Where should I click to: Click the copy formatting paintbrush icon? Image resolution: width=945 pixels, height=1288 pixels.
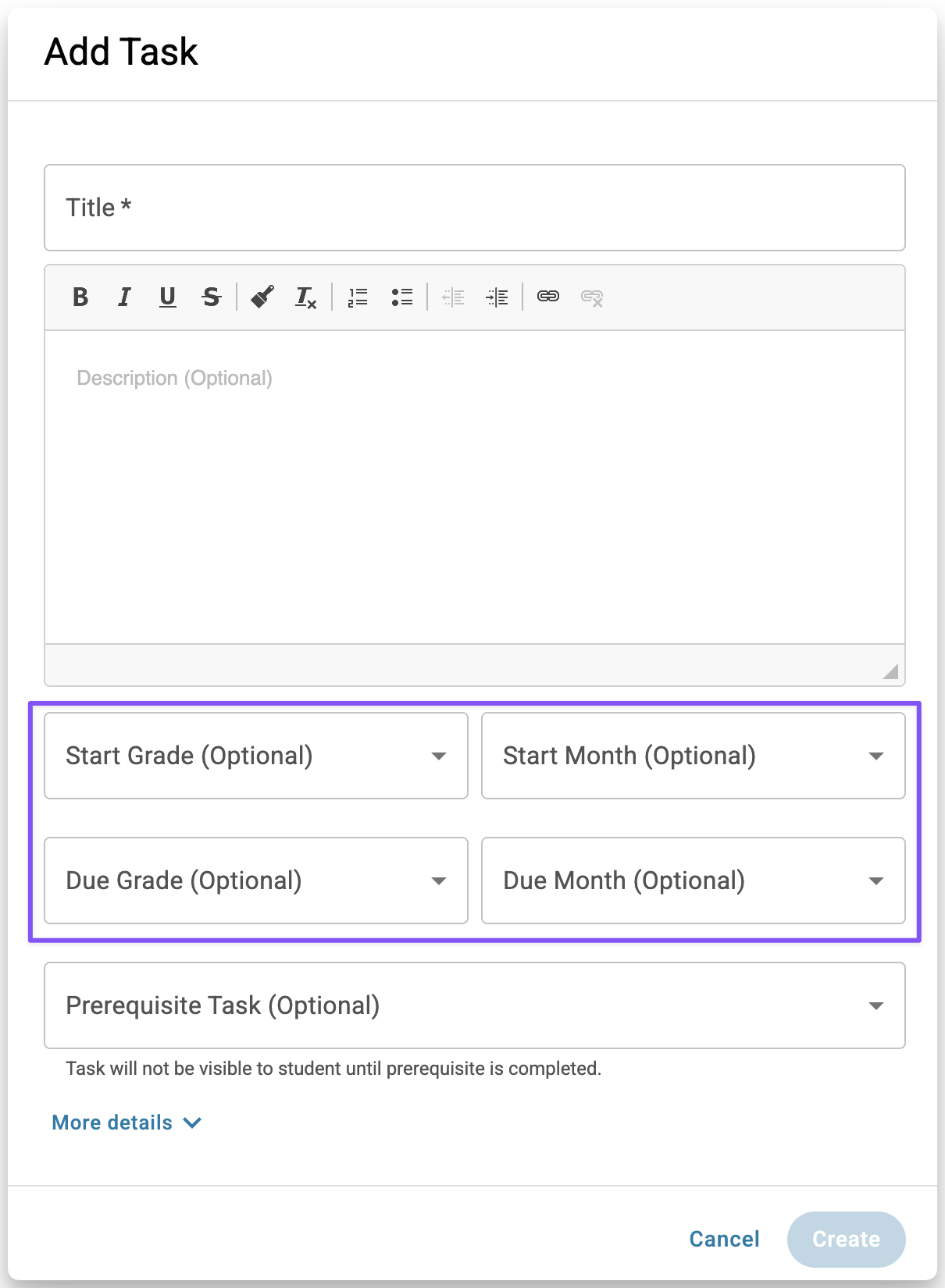[262, 297]
